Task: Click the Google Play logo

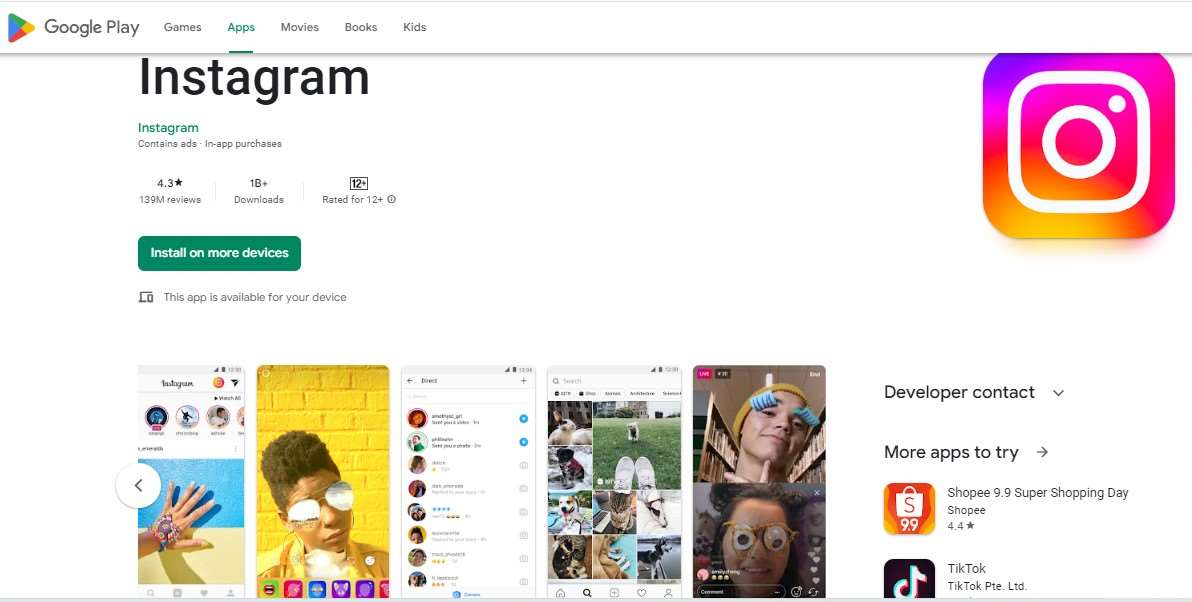Action: [x=74, y=27]
